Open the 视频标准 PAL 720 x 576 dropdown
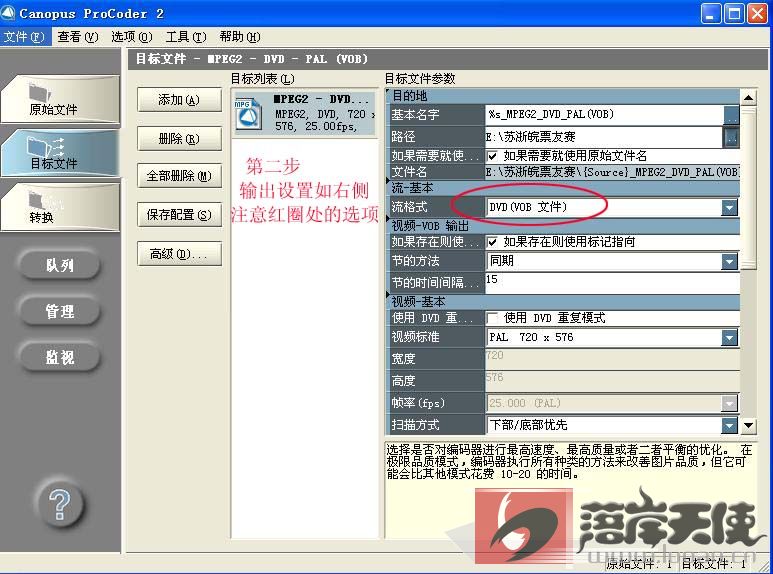The height and width of the screenshot is (574, 773). point(730,337)
